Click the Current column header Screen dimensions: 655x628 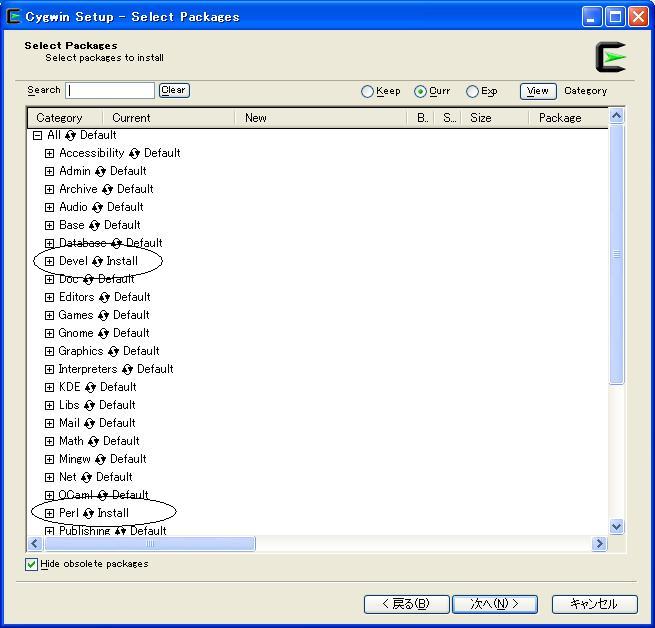(168, 118)
